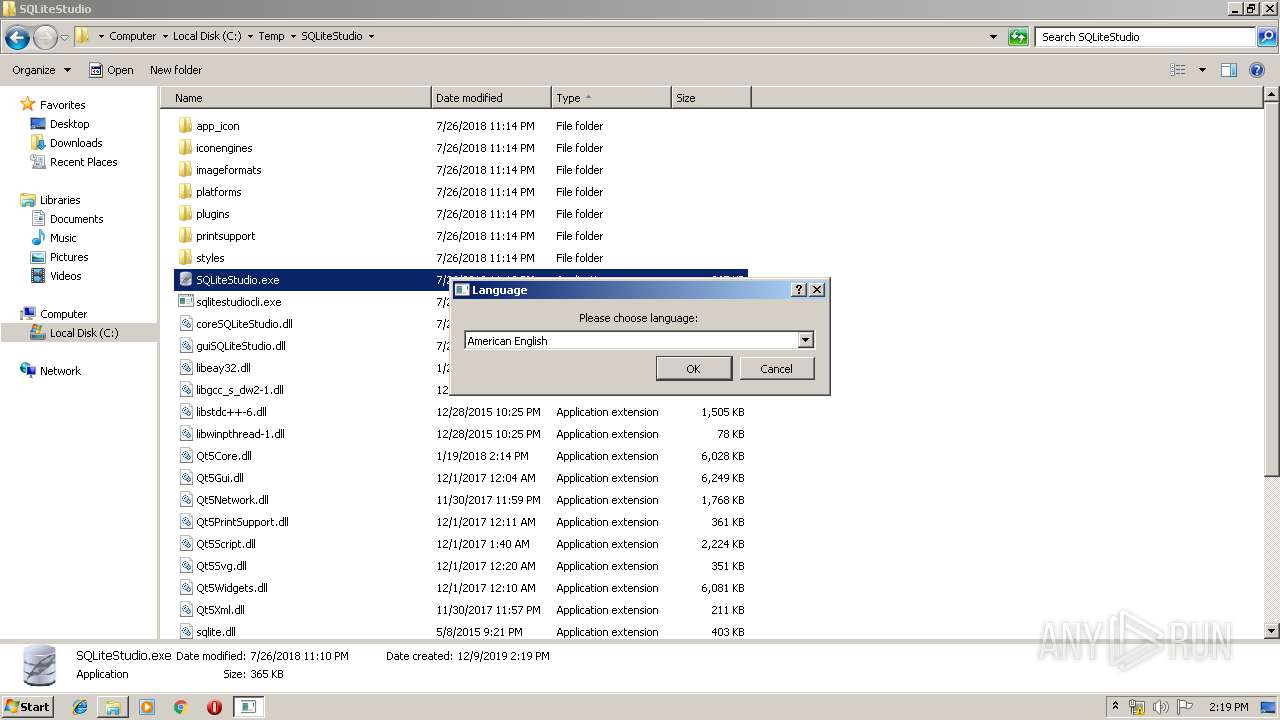Viewport: 1280px width, 720px height.
Task: Click the Back navigation arrow
Action: tap(17, 37)
